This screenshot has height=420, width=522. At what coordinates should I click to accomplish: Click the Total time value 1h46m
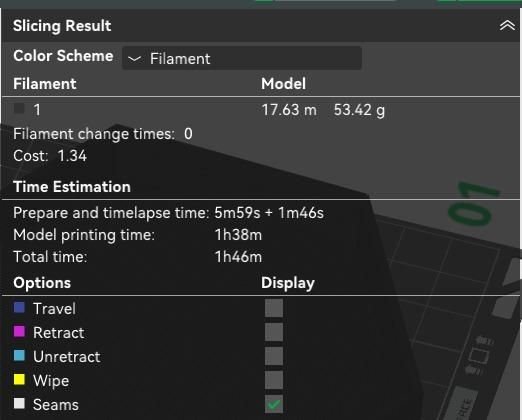pos(238,257)
